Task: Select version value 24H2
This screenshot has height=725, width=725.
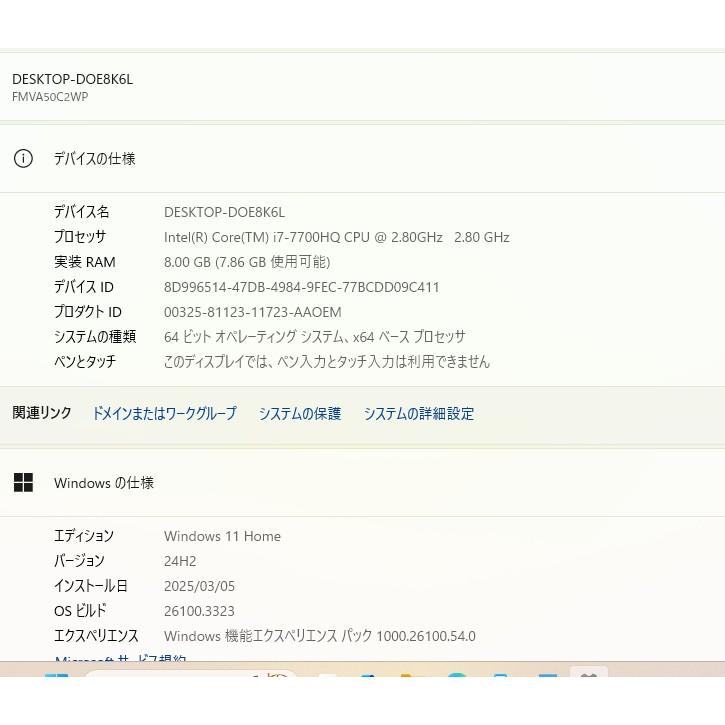Action: click(x=180, y=561)
